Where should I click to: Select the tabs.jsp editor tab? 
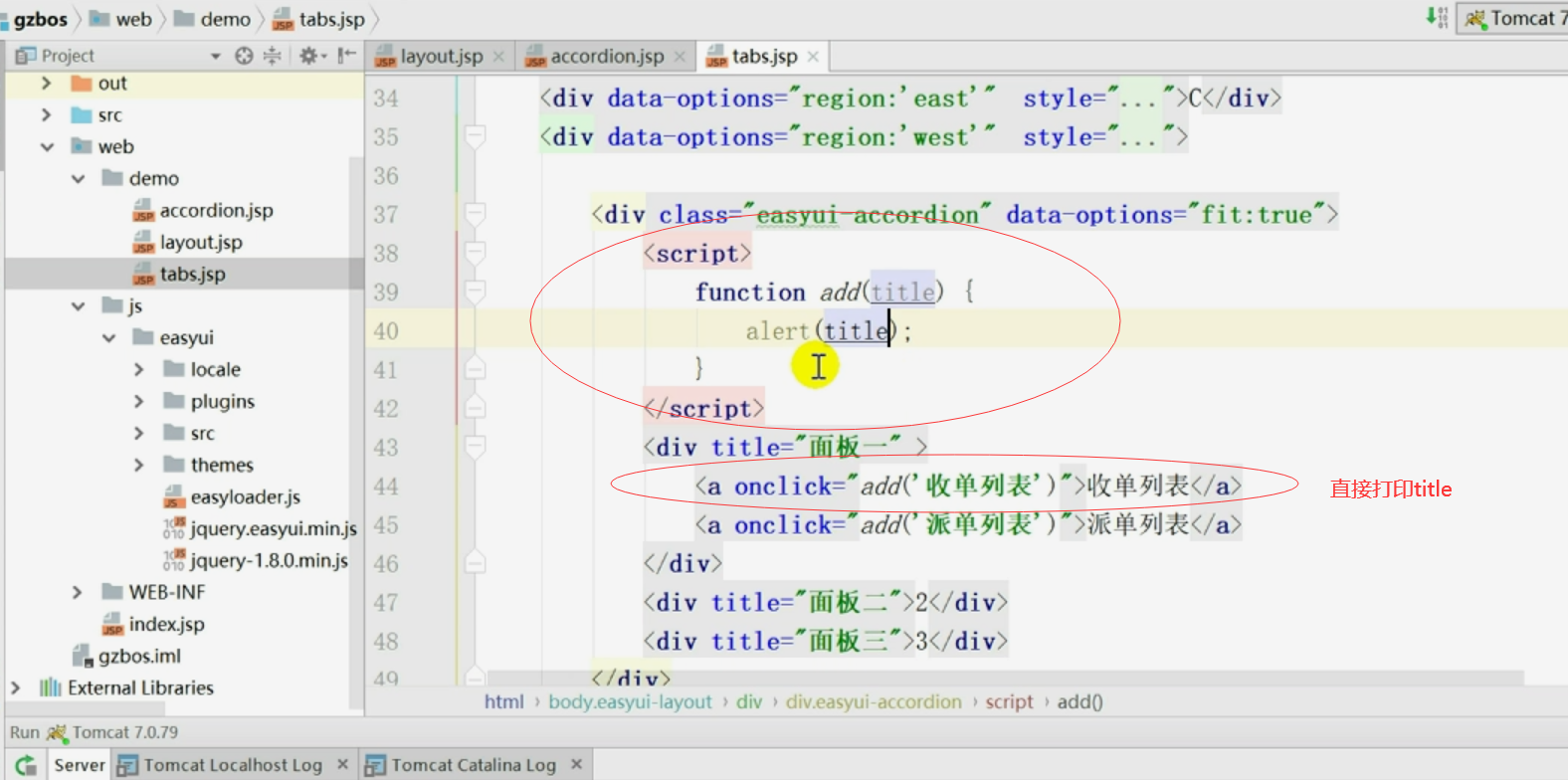pyautogui.click(x=764, y=57)
